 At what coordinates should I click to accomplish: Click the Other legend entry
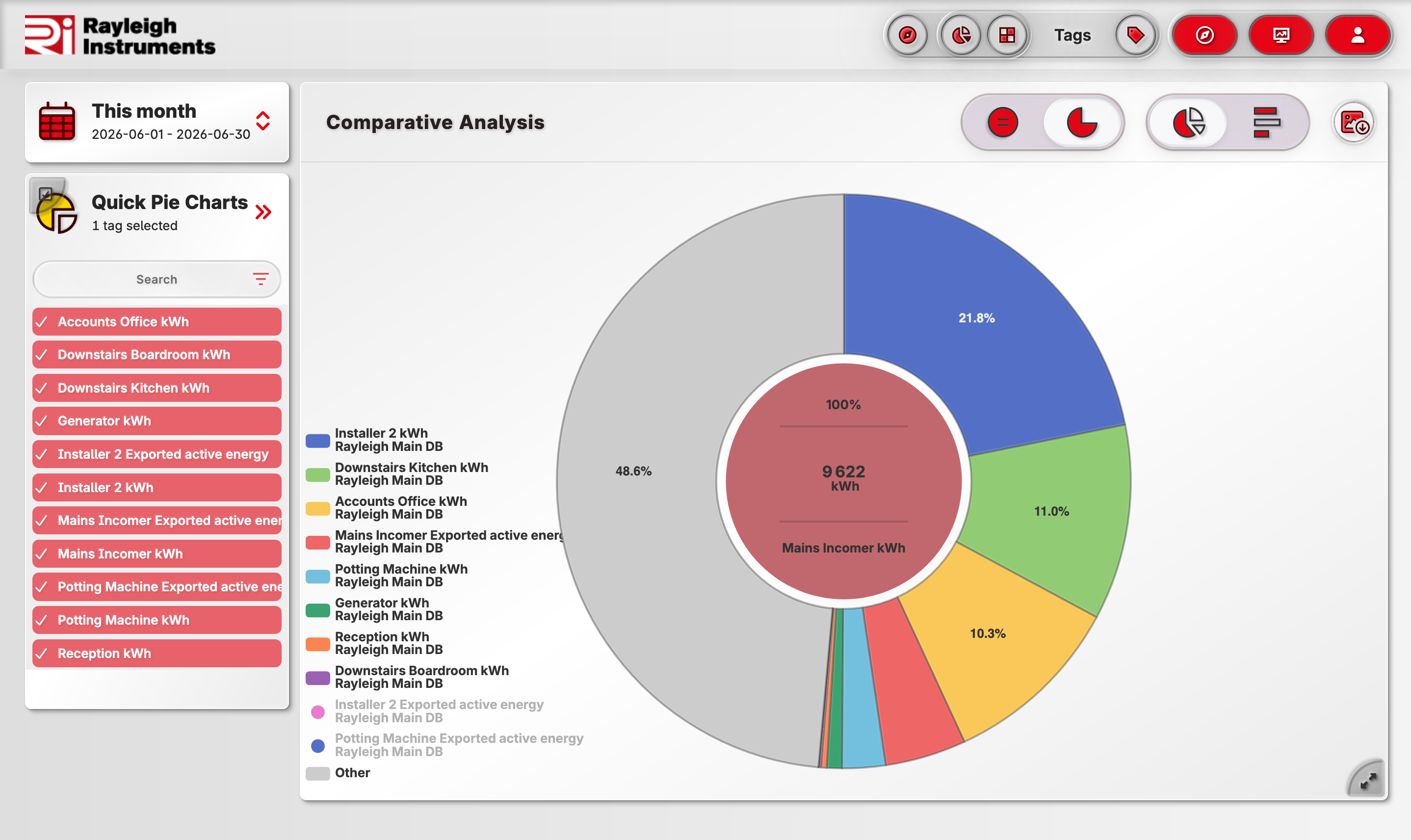coord(338,773)
